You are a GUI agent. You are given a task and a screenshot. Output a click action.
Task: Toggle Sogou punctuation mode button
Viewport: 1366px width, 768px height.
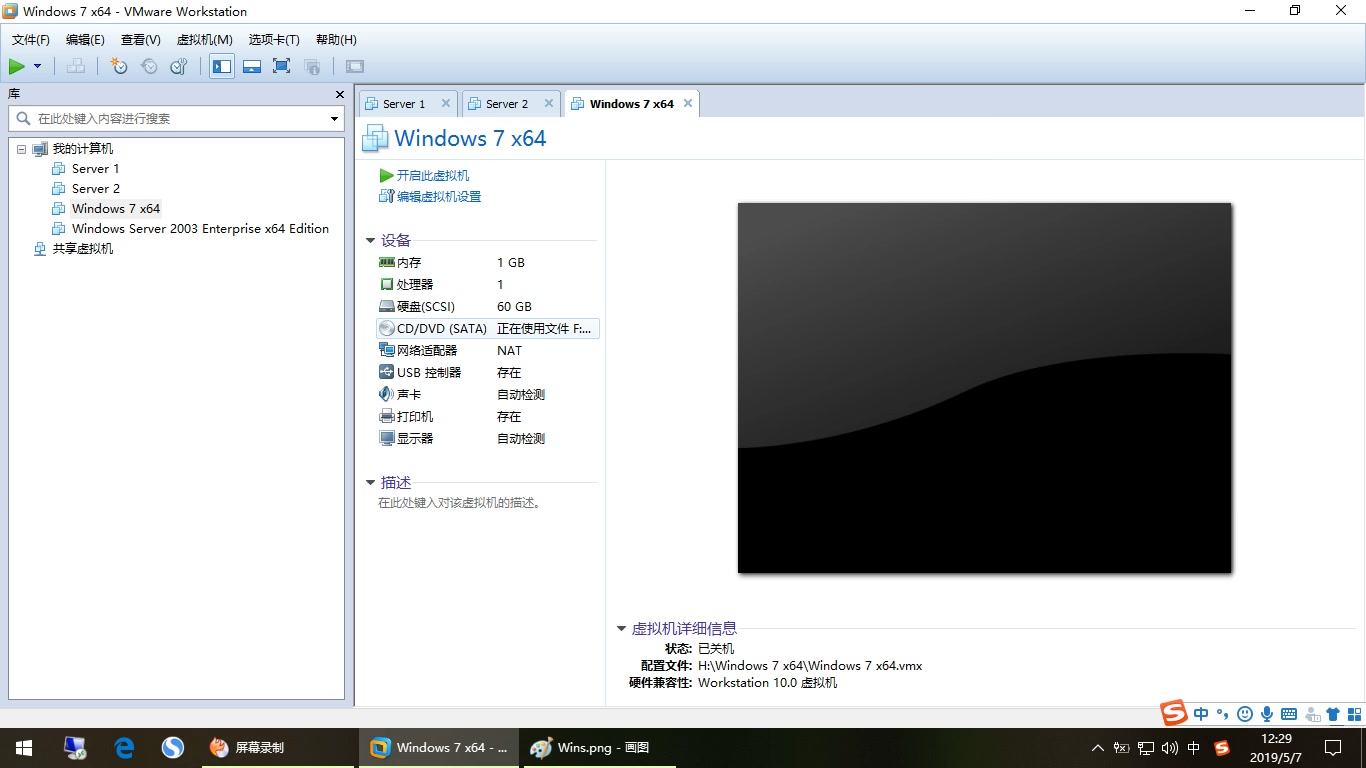[x=1222, y=714]
